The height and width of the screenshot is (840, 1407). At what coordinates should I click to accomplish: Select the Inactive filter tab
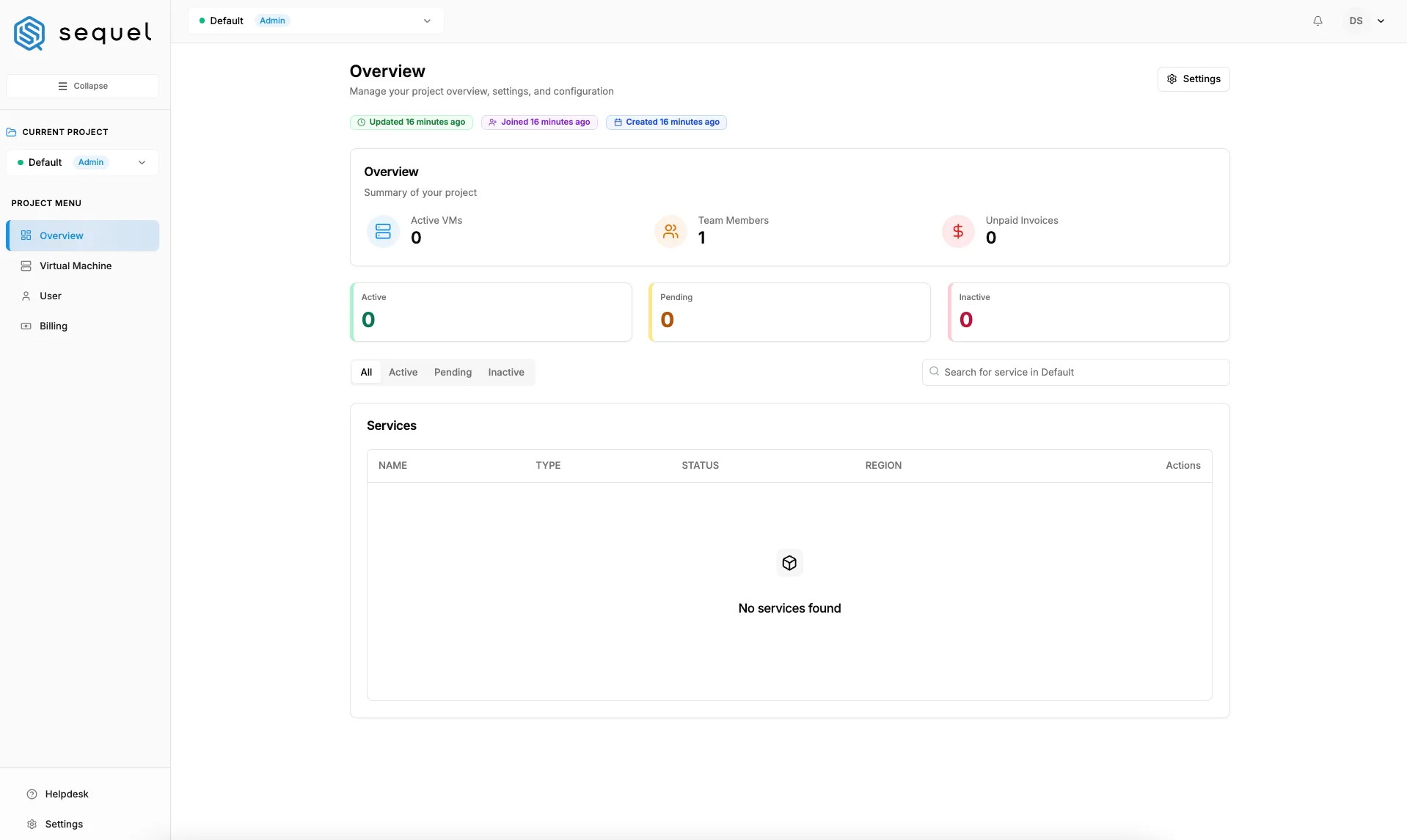point(506,372)
